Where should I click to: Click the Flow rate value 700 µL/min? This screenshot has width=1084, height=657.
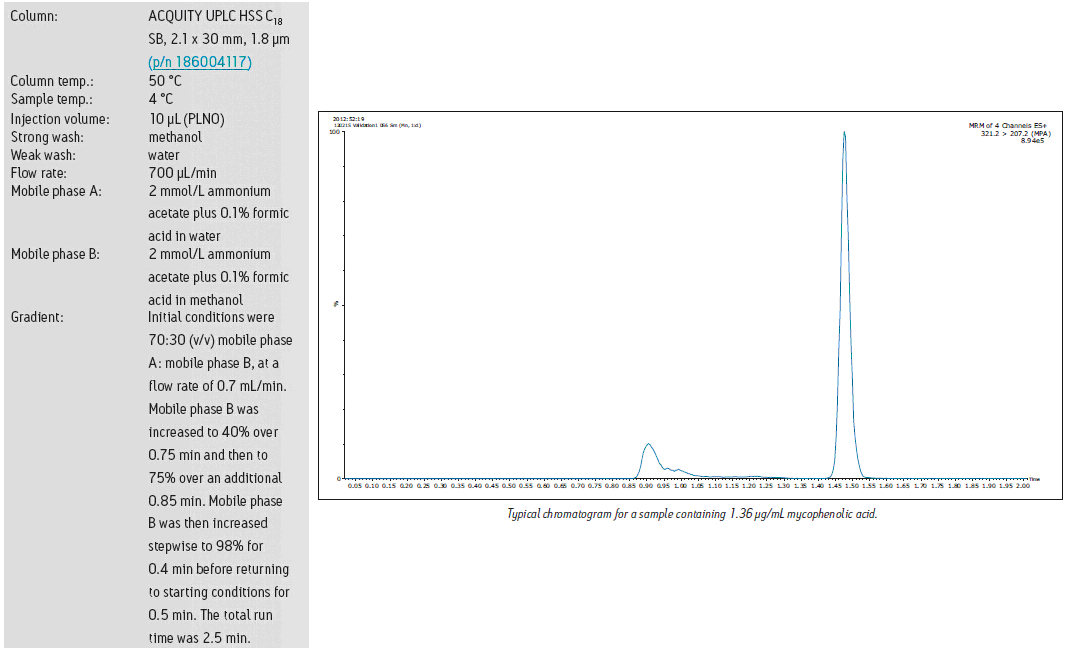pyautogui.click(x=182, y=173)
